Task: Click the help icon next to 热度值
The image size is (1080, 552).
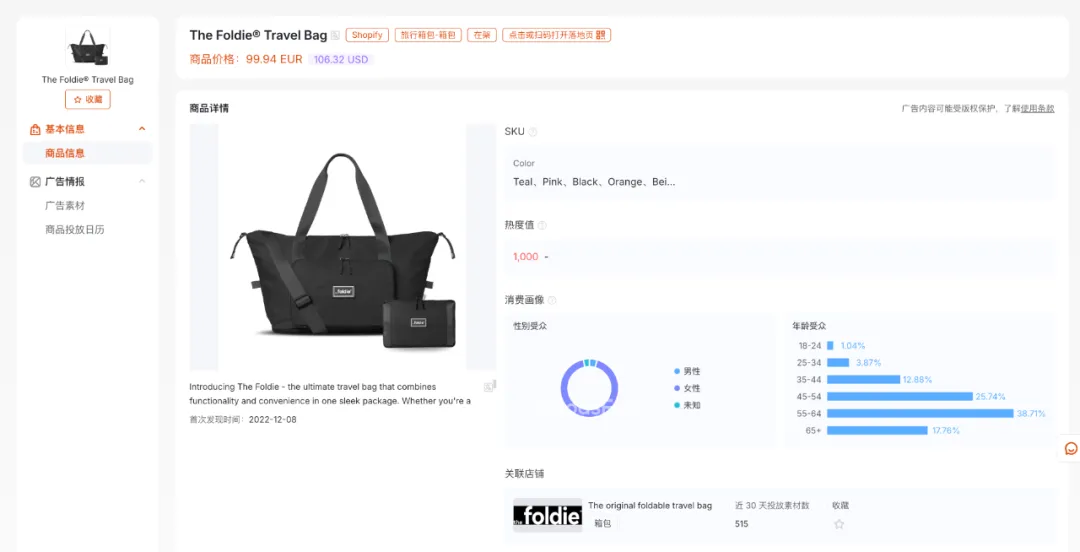Action: coord(542,225)
